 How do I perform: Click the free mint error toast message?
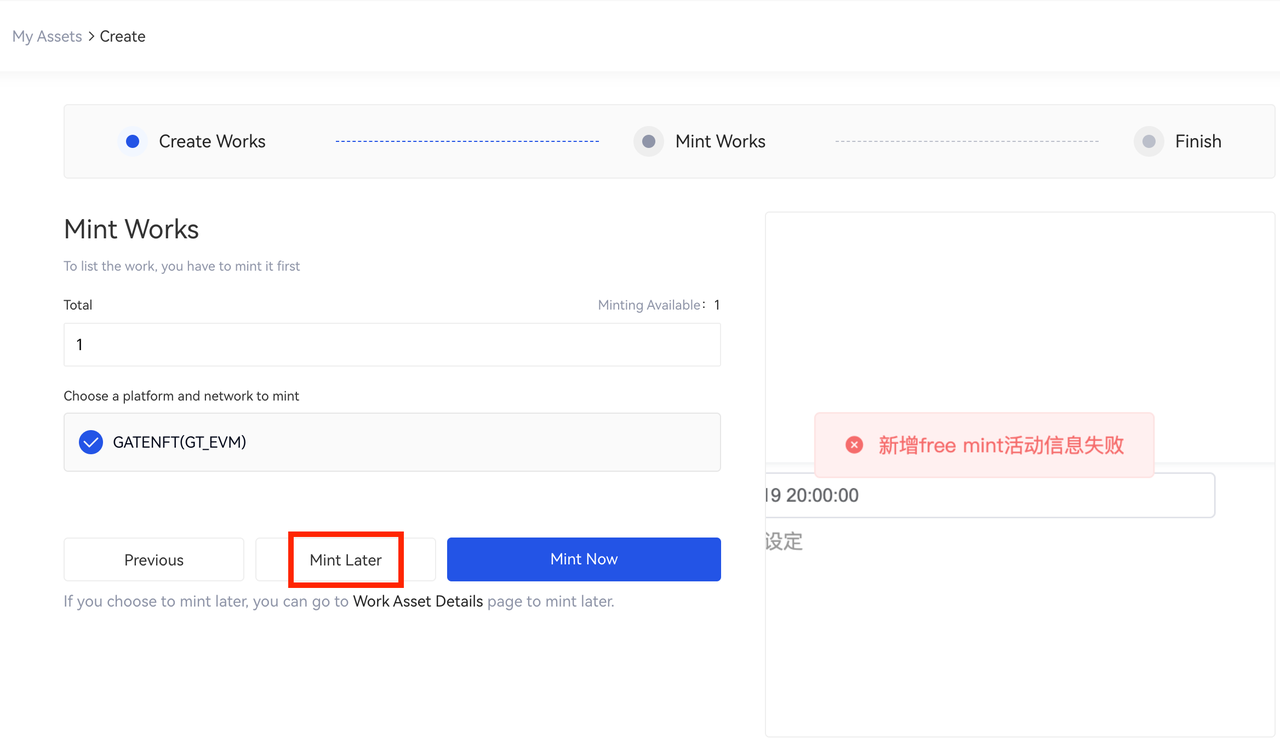(1000, 445)
